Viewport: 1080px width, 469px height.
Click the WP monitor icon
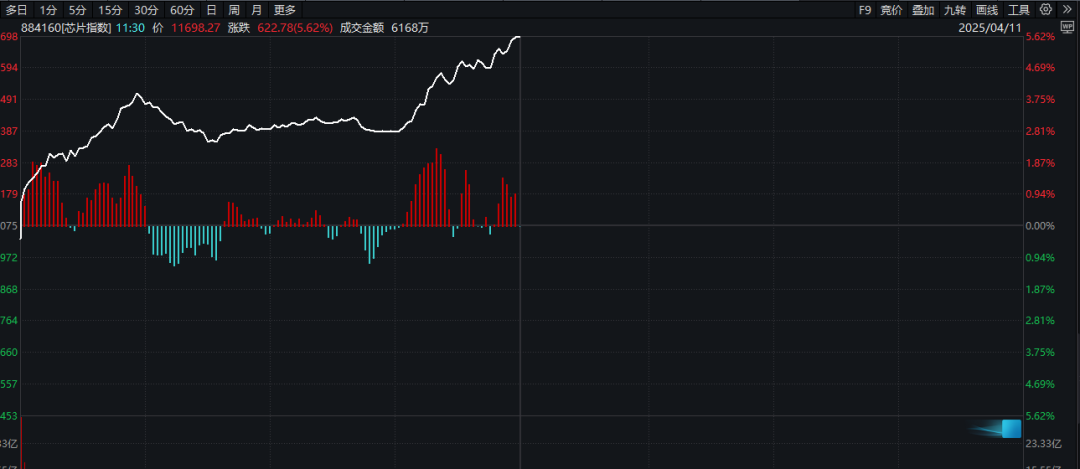1068,28
